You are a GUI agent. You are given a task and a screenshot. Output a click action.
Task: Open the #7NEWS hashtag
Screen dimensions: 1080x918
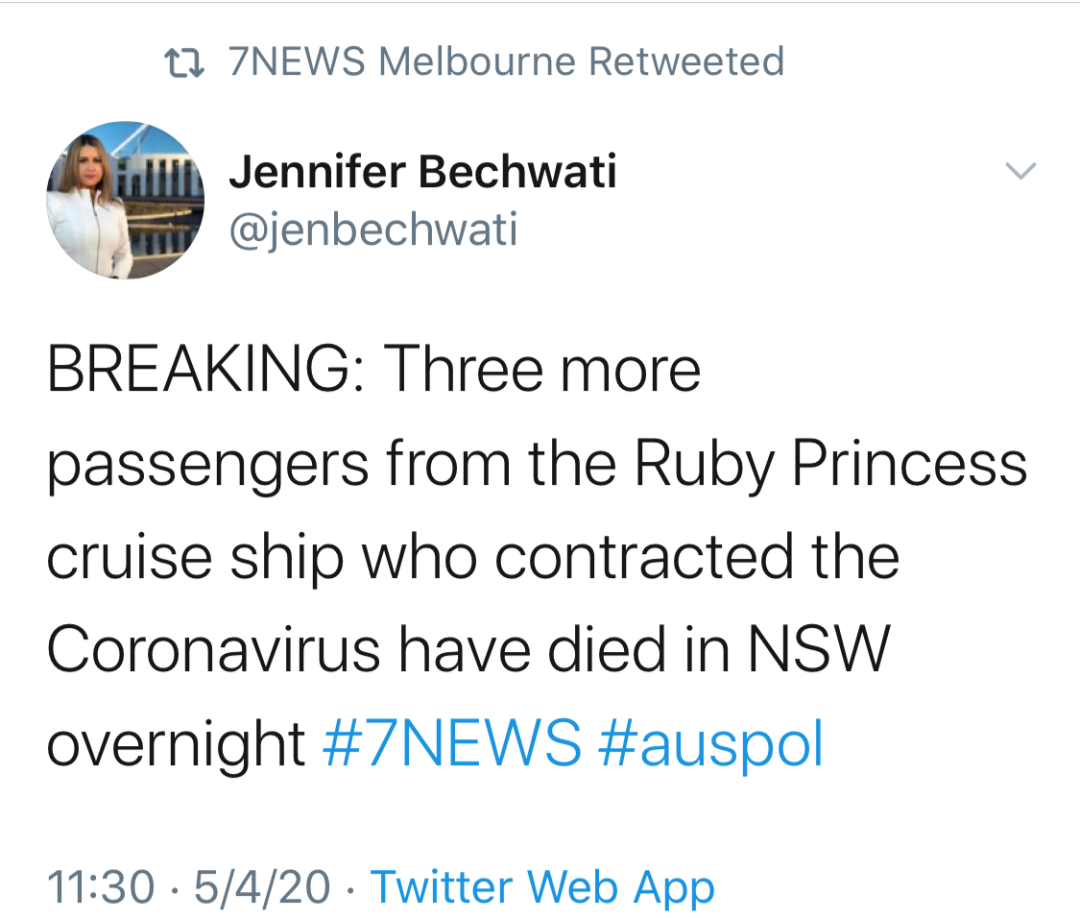pos(452,742)
